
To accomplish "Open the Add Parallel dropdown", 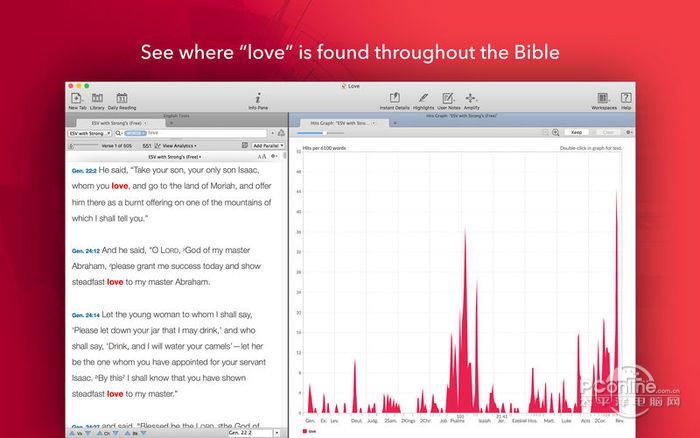I will pos(268,146).
